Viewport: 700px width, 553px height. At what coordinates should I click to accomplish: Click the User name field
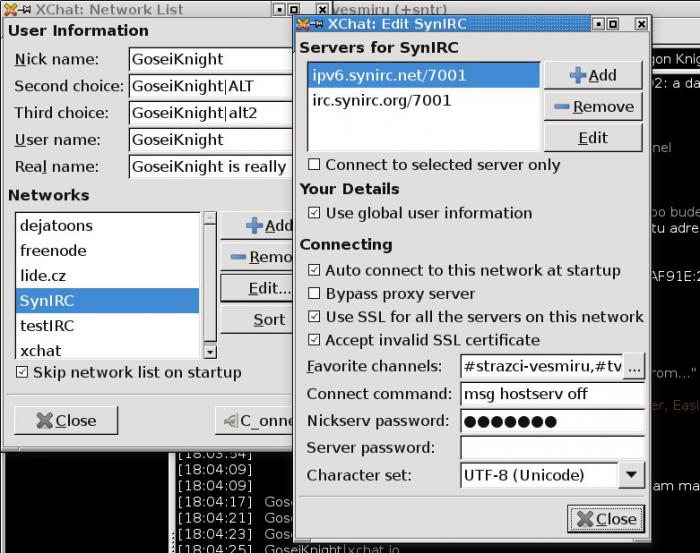click(211, 140)
